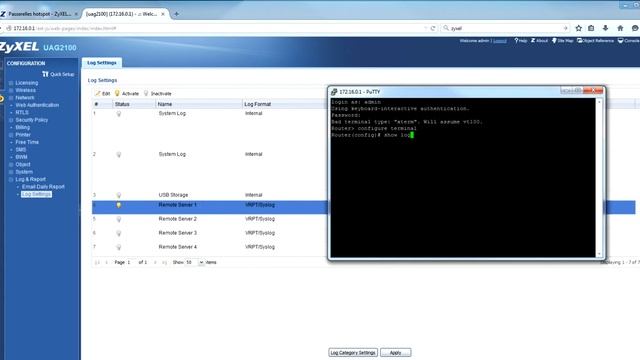Open Web Authentication settings
The width and height of the screenshot is (640, 360).
click(x=37, y=105)
